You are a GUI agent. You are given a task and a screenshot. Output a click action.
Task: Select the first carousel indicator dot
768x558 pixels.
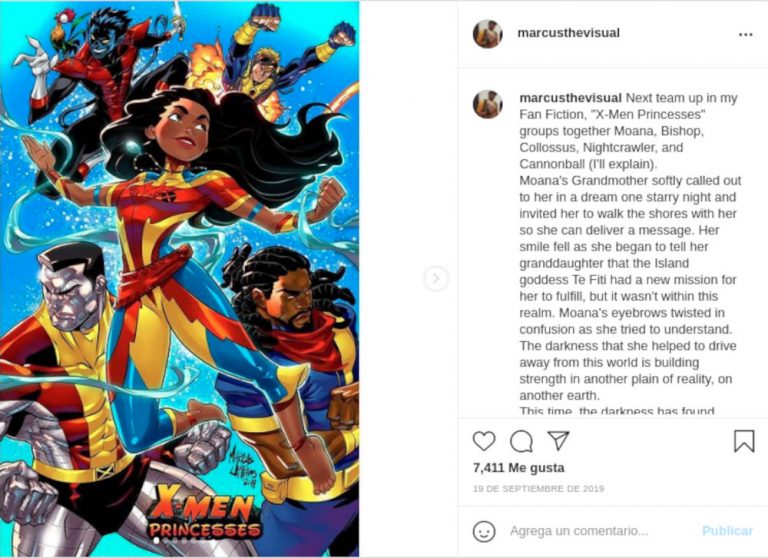(157, 540)
